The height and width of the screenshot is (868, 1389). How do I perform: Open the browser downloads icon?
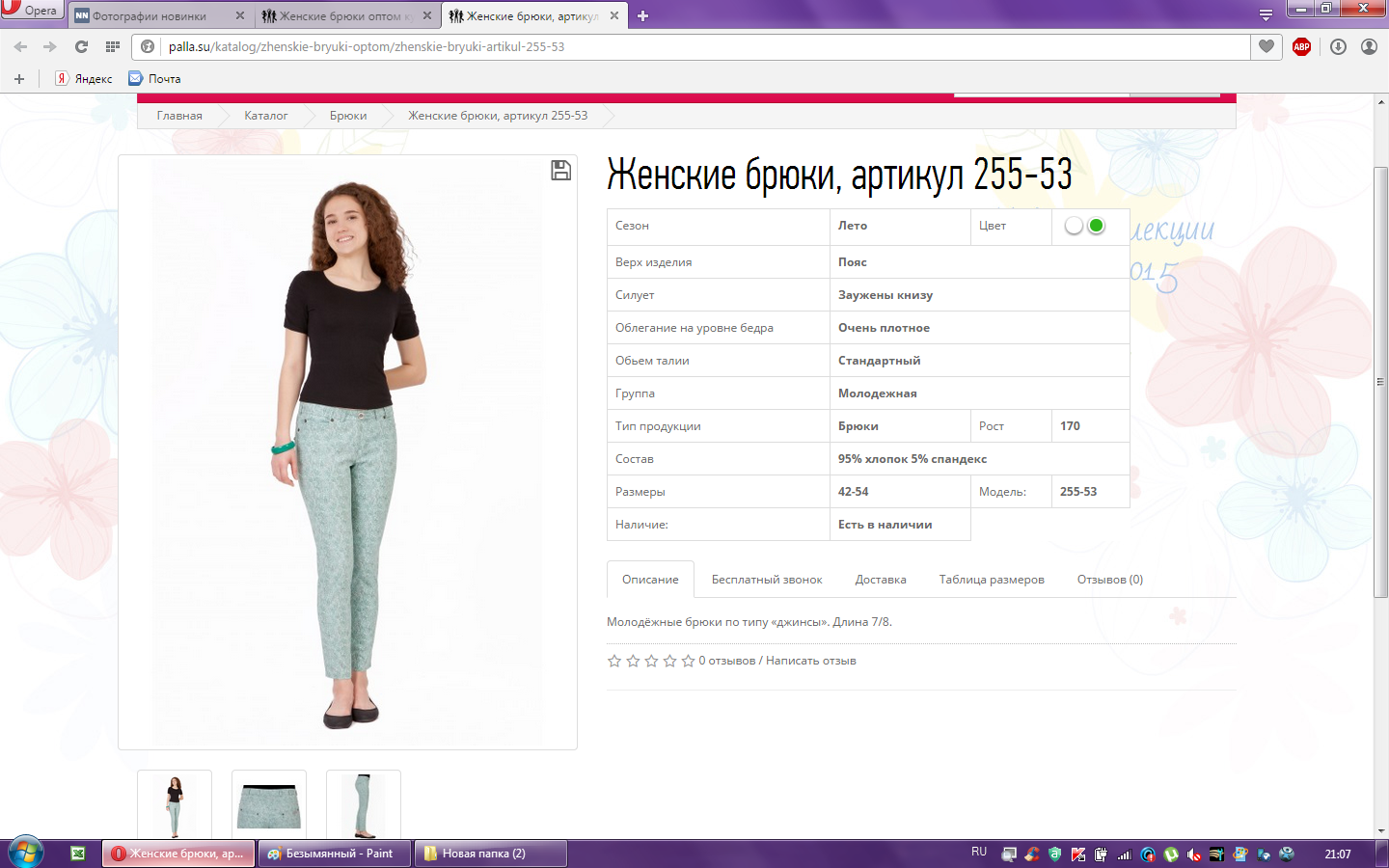(1338, 46)
